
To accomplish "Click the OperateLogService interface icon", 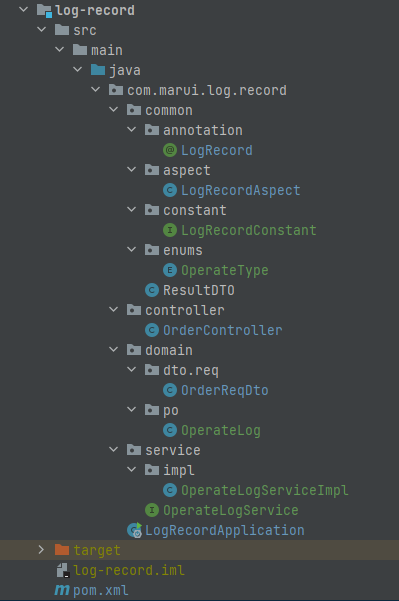I will tap(152, 510).
